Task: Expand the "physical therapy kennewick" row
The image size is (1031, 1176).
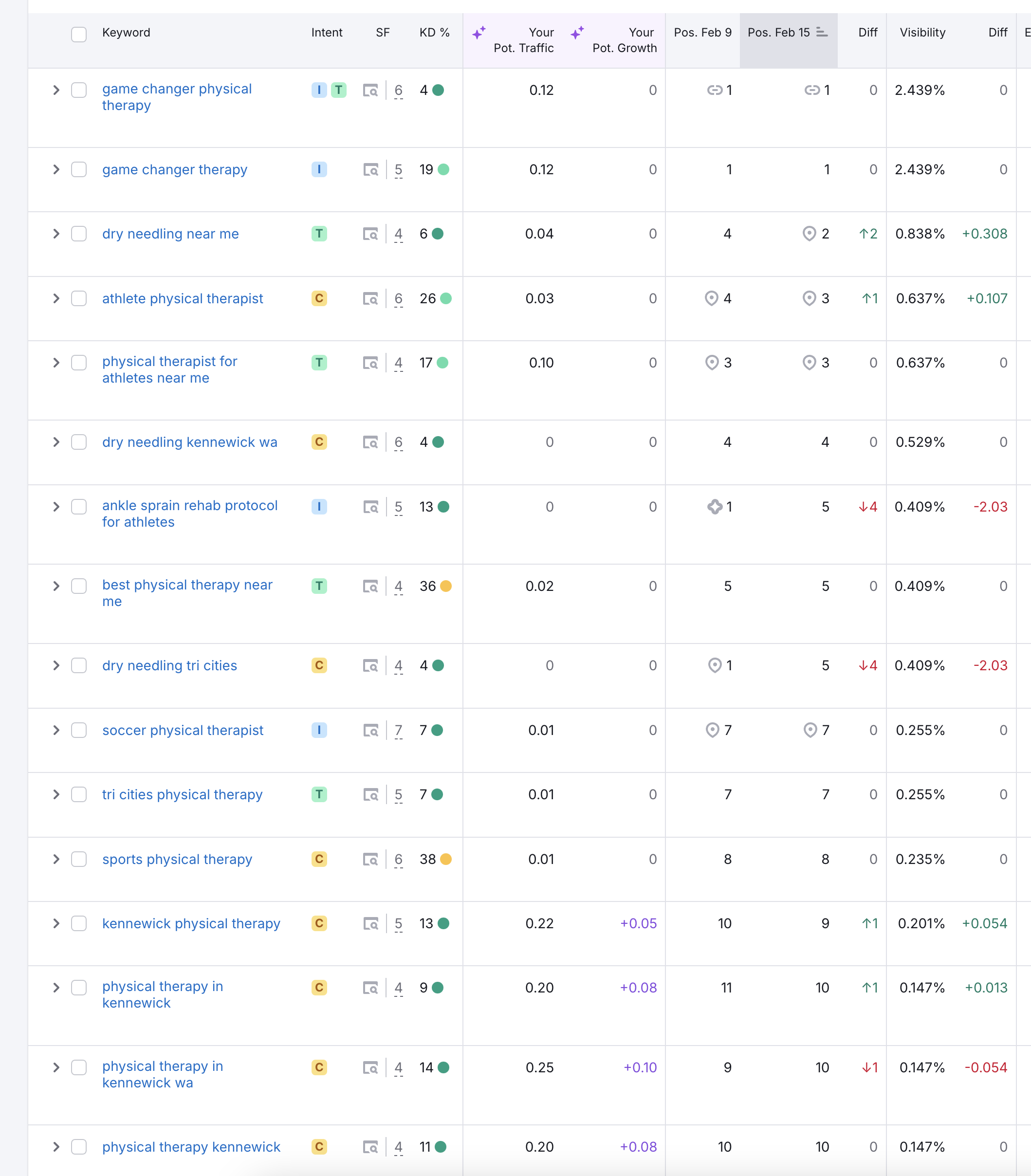Action: point(56,1147)
